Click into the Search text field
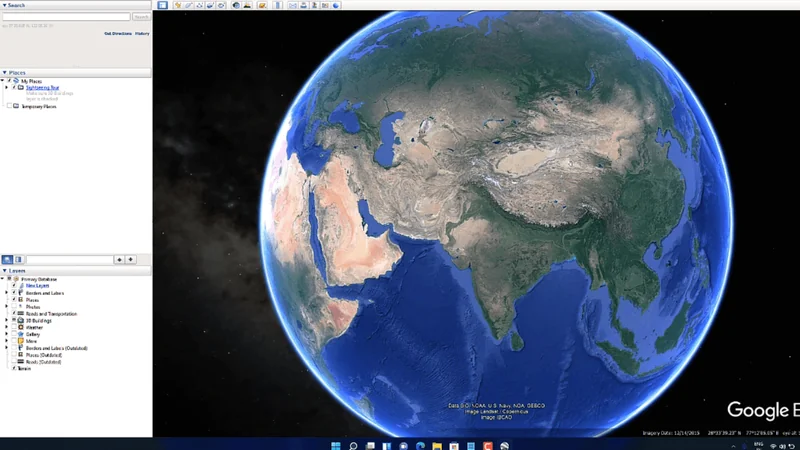 coord(66,17)
